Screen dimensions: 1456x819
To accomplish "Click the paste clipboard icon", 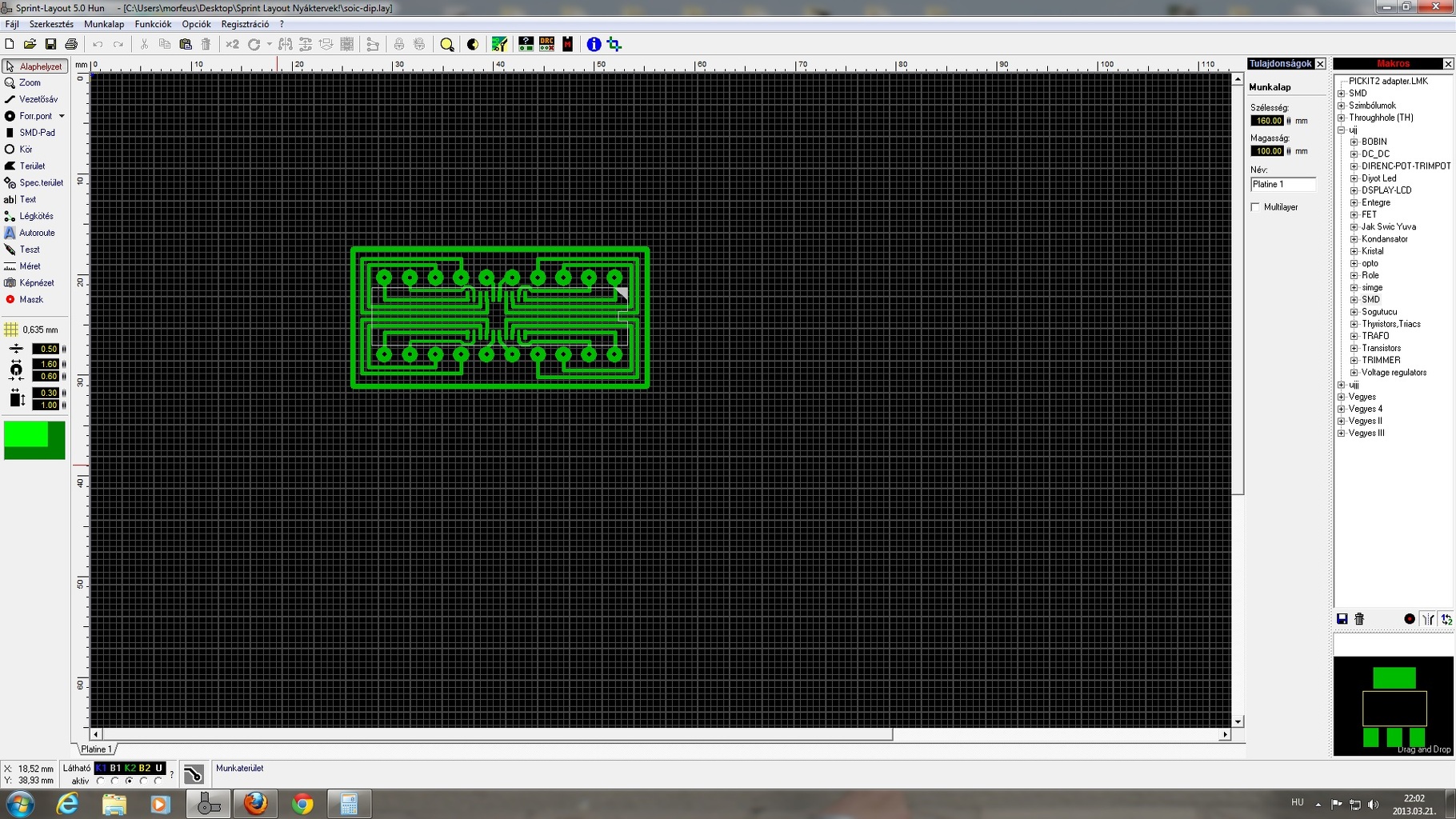I will point(186,45).
